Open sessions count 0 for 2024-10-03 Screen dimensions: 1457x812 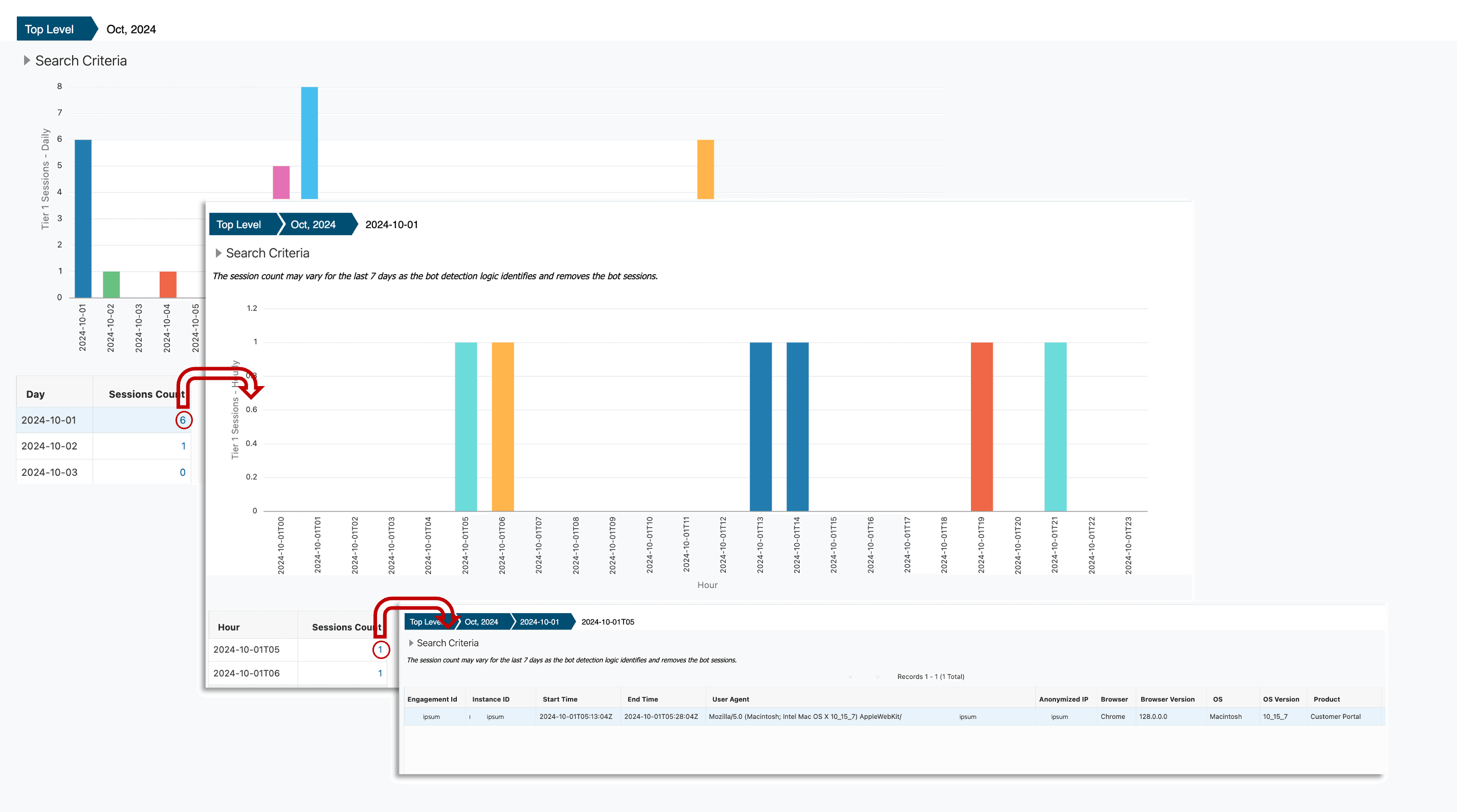click(x=182, y=472)
